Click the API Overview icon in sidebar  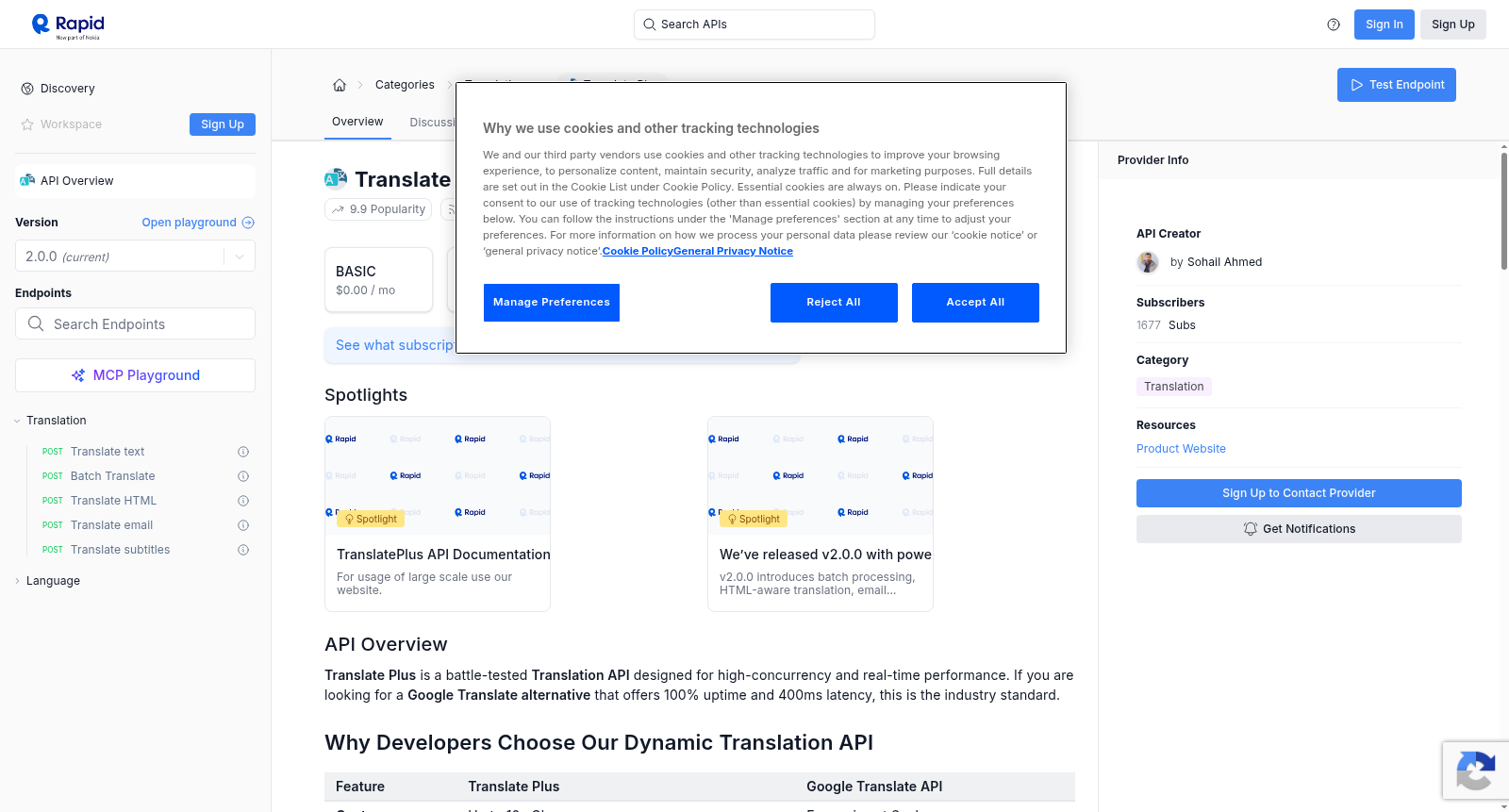[x=27, y=181]
